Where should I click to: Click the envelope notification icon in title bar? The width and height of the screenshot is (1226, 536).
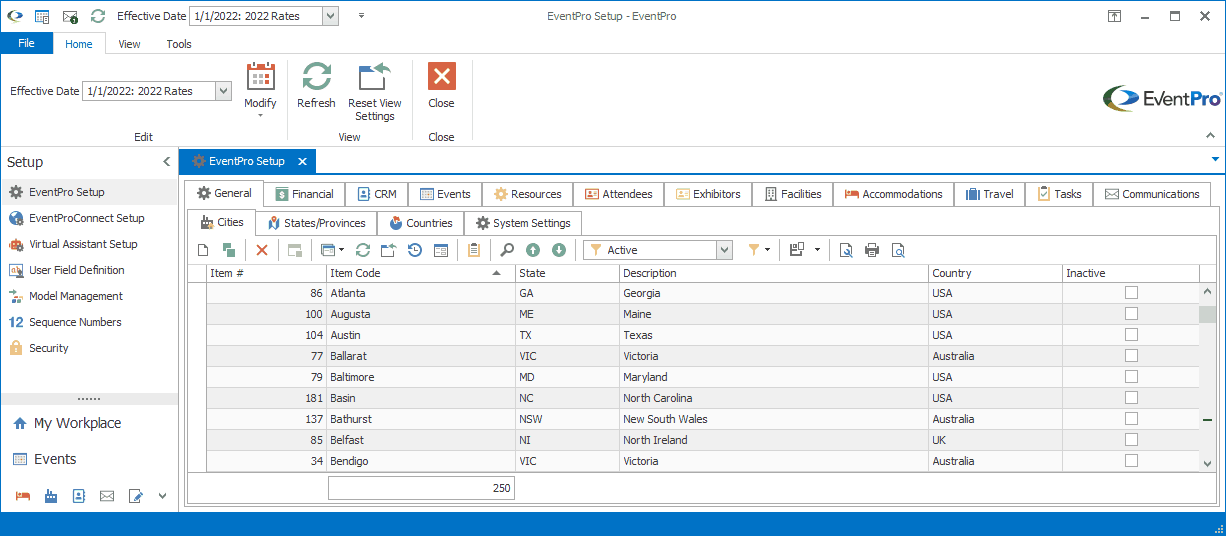[70, 16]
